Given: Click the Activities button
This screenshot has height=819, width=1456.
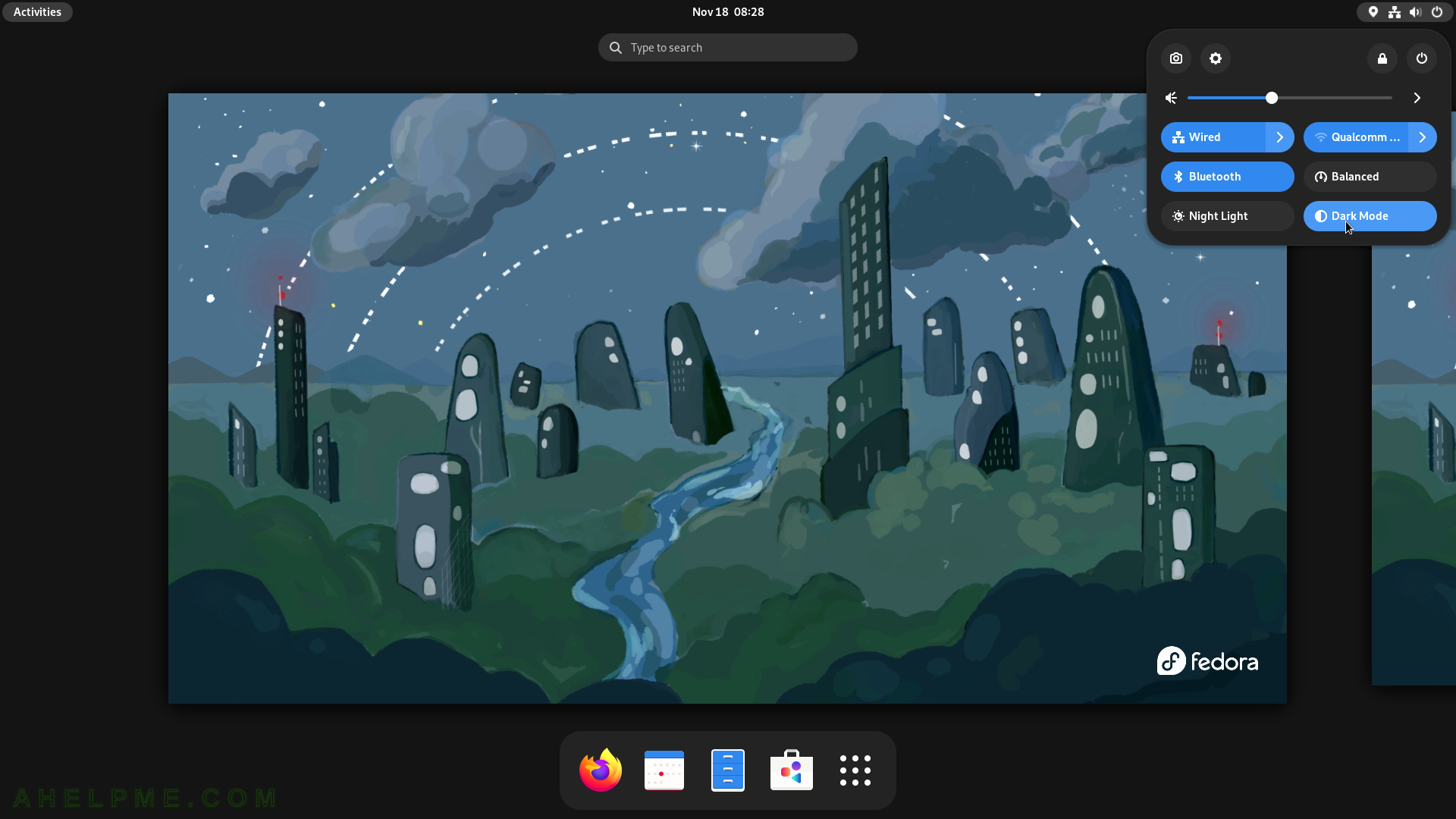Looking at the screenshot, I should coord(37,12).
